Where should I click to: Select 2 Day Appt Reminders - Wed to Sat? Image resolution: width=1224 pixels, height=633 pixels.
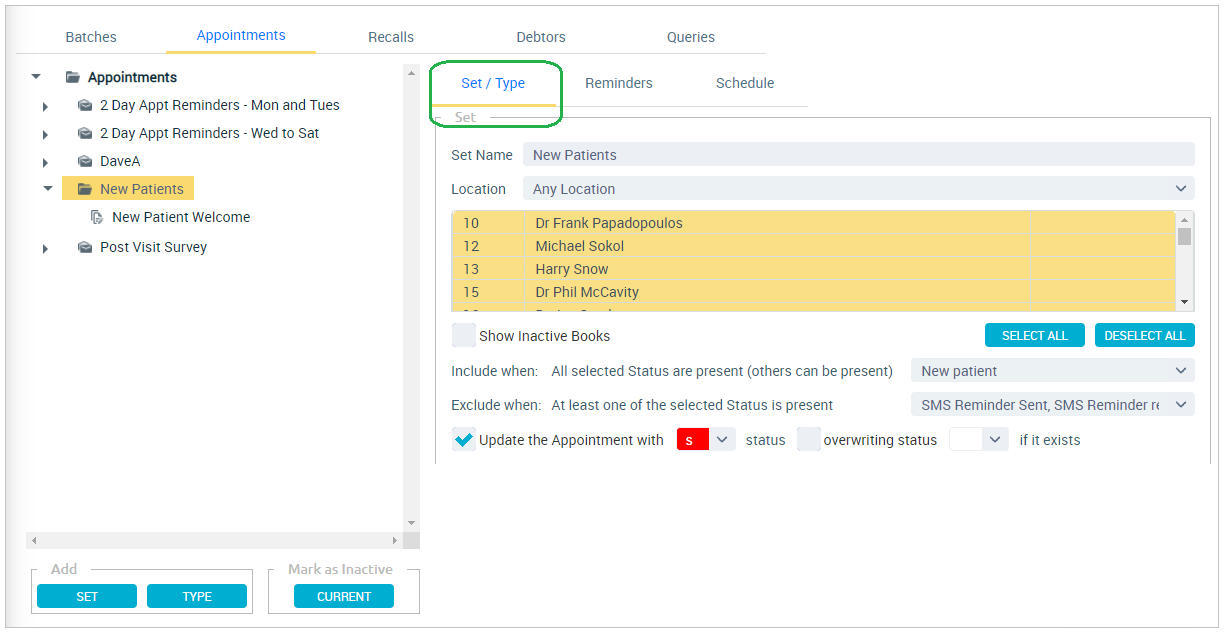pyautogui.click(x=209, y=133)
